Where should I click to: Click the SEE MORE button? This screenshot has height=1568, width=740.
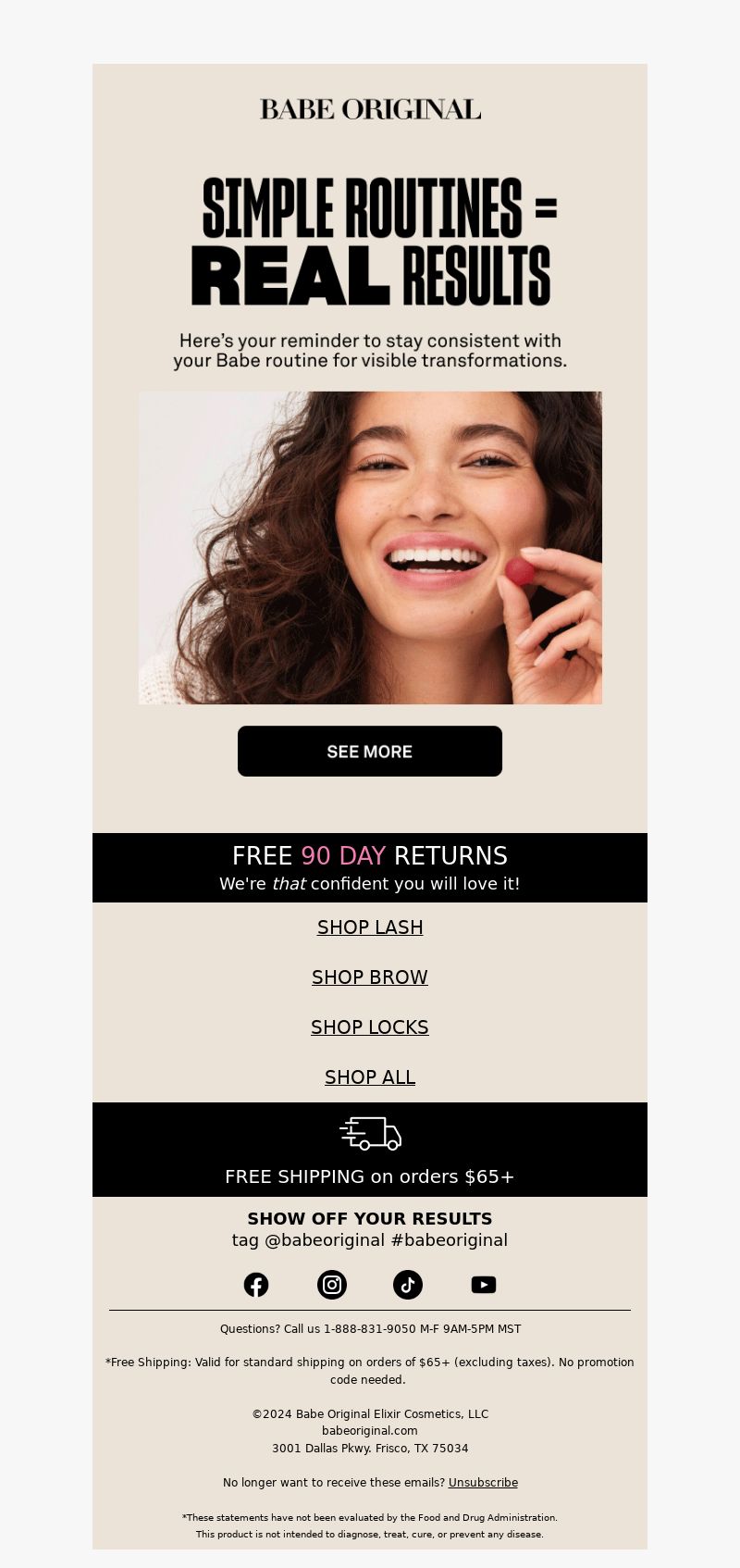[x=370, y=751]
